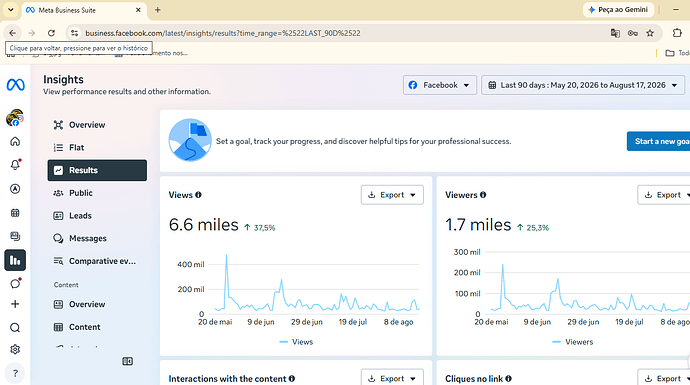The width and height of the screenshot is (690, 385).
Task: Click the Viewers legend entry
Action: point(573,342)
